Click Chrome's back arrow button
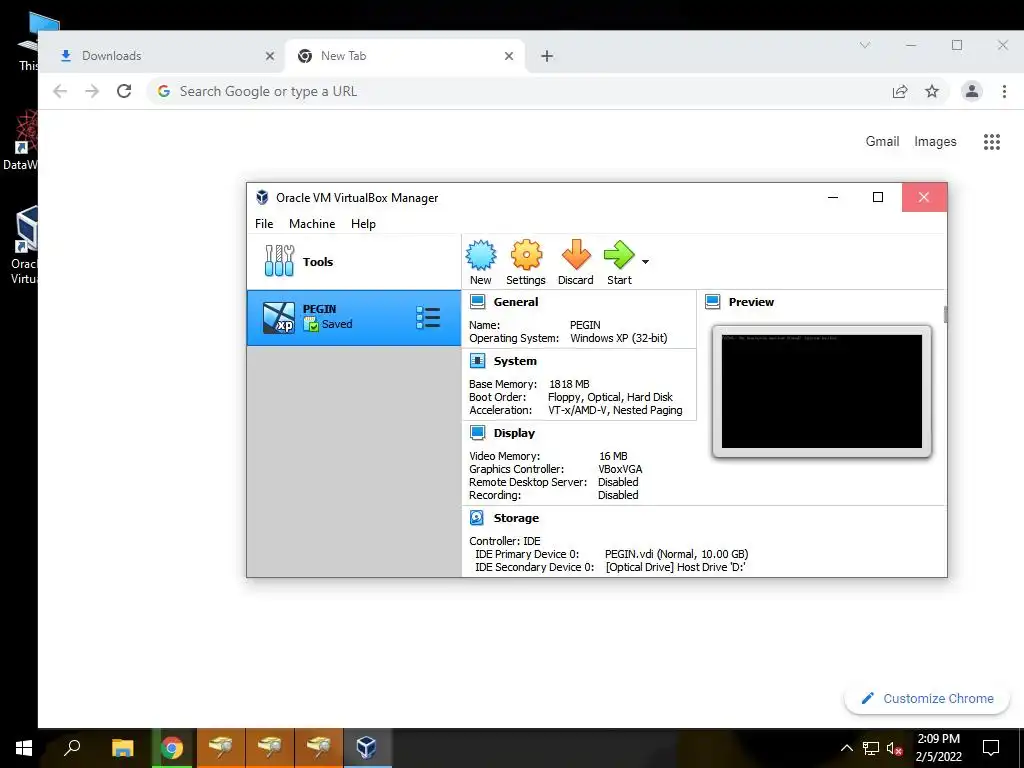 [x=60, y=91]
